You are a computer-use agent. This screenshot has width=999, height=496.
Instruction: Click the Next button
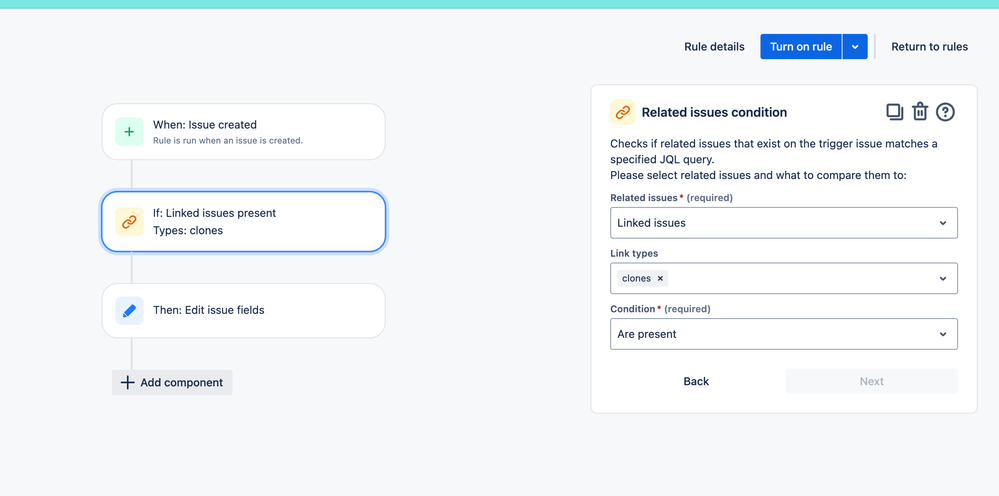click(x=872, y=381)
